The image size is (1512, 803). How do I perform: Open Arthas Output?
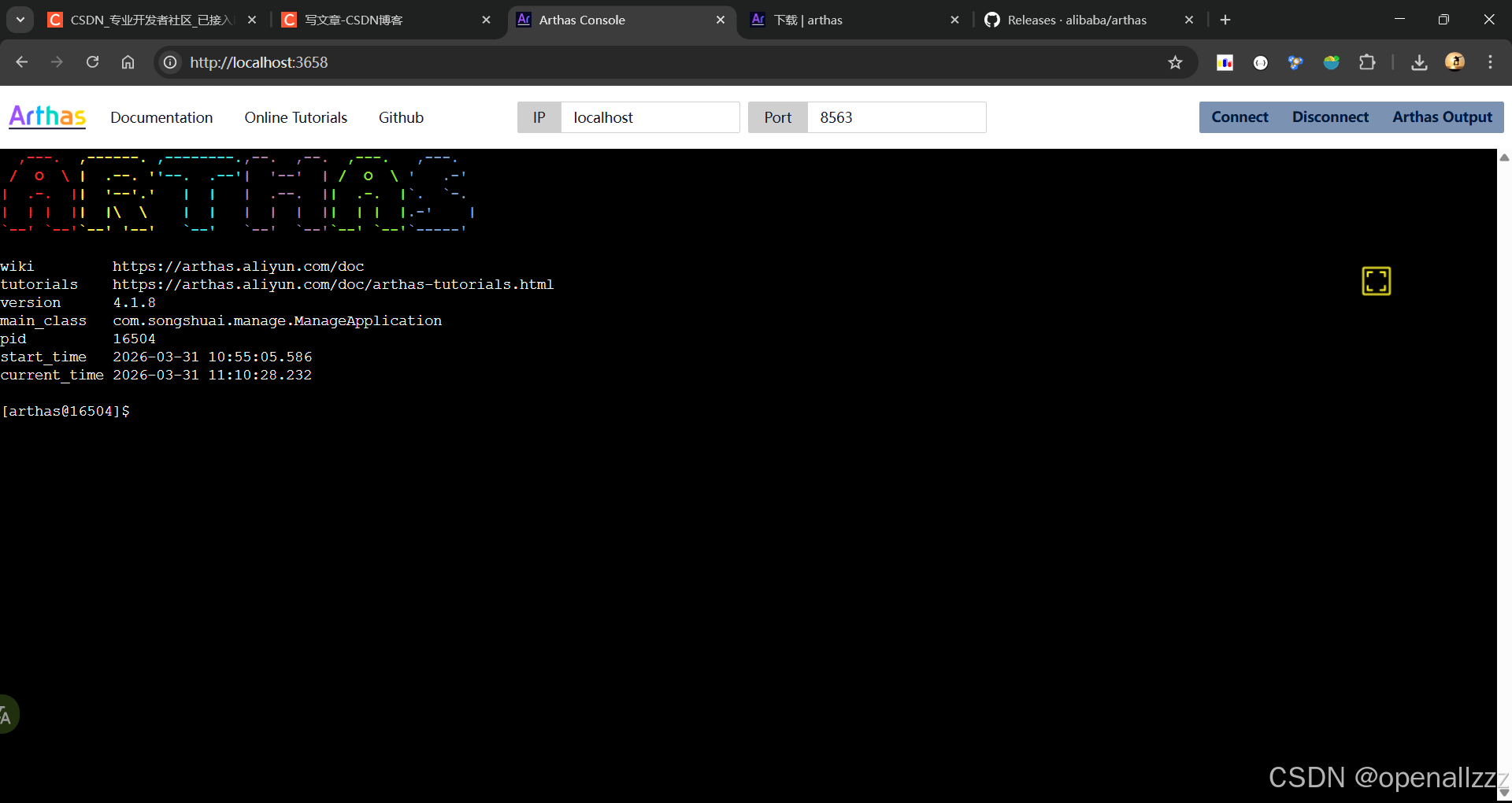[x=1442, y=117]
